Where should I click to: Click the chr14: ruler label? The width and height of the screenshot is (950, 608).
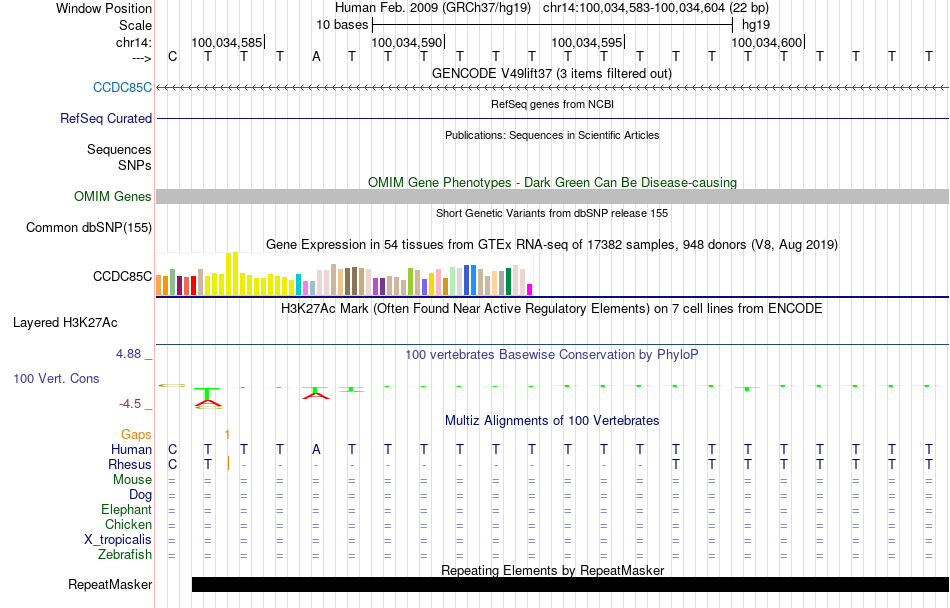(134, 42)
